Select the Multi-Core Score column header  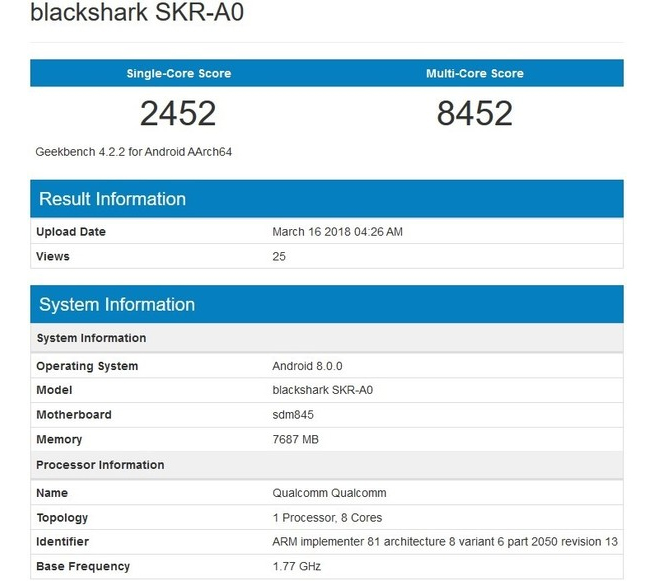pyautogui.click(x=474, y=73)
